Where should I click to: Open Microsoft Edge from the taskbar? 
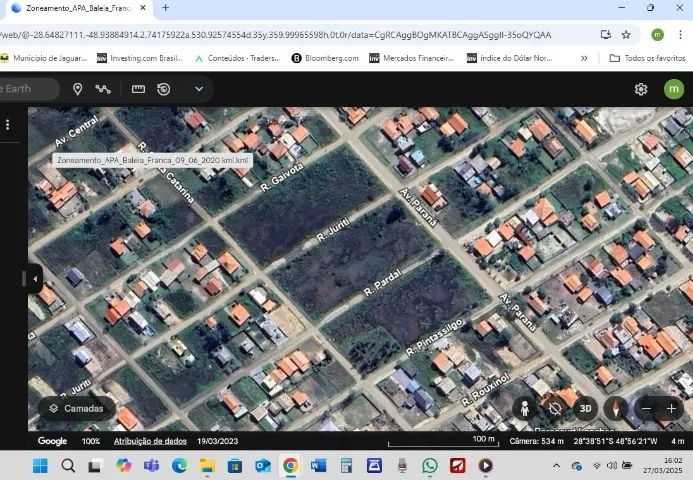pyautogui.click(x=179, y=465)
